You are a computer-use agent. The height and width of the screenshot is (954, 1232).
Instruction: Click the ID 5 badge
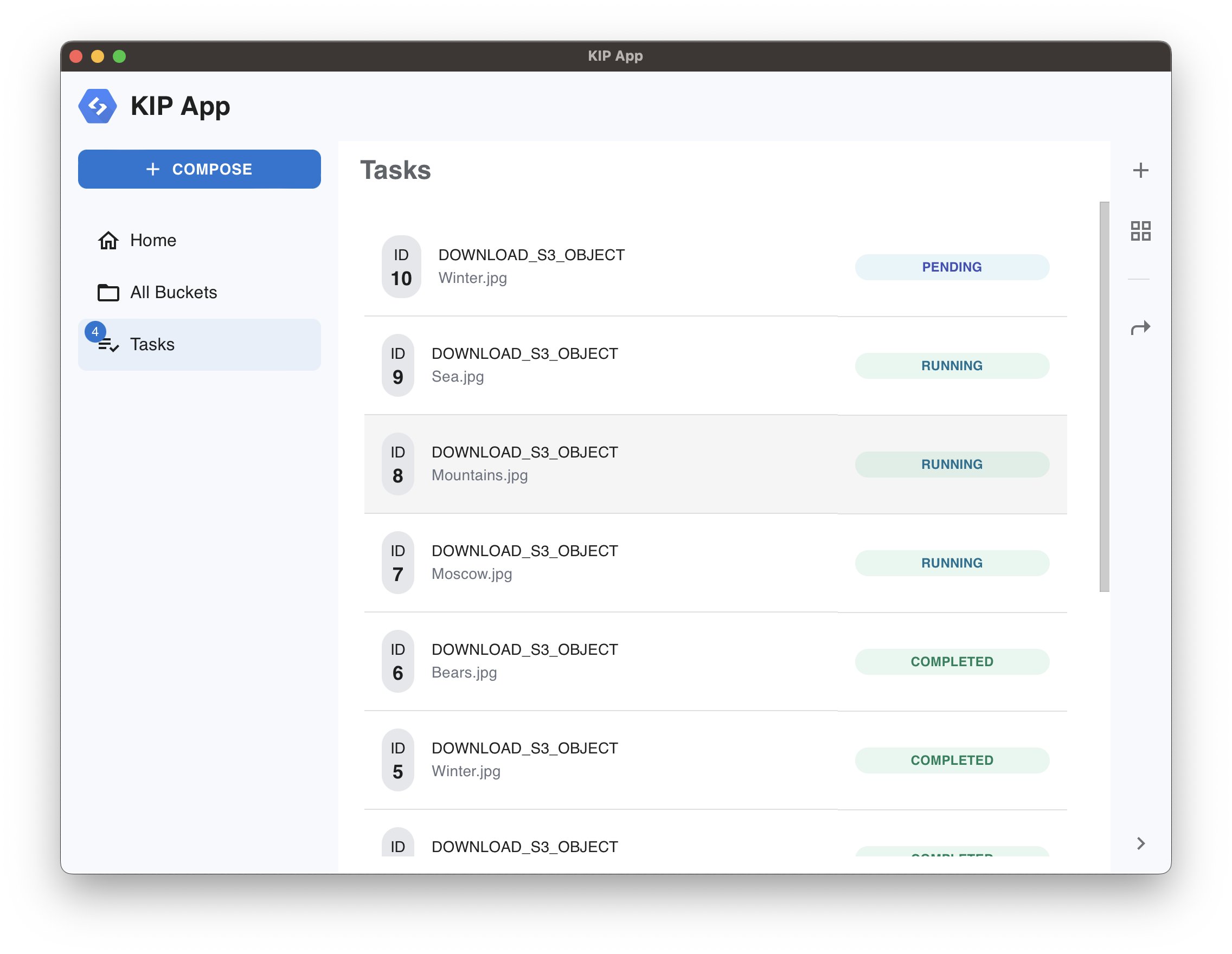tap(397, 760)
